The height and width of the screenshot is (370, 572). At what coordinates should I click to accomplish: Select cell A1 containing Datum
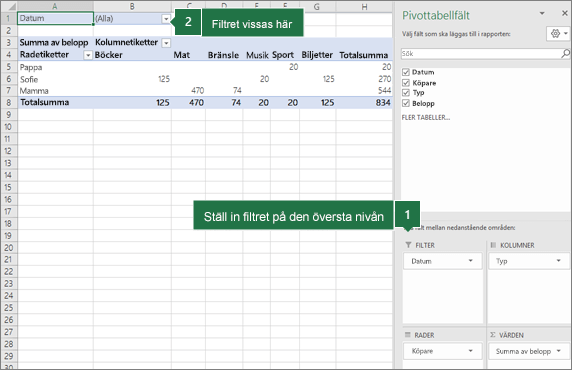tap(55, 18)
